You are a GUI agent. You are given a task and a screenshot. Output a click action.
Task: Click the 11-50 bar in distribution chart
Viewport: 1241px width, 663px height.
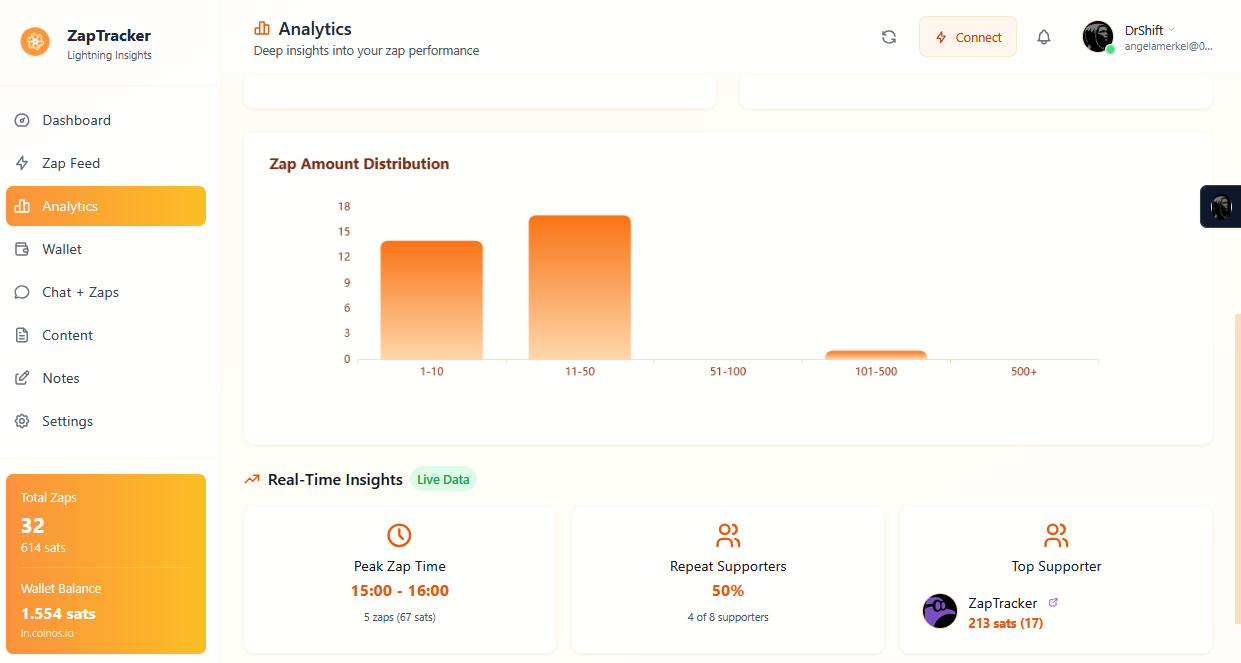pyautogui.click(x=580, y=288)
